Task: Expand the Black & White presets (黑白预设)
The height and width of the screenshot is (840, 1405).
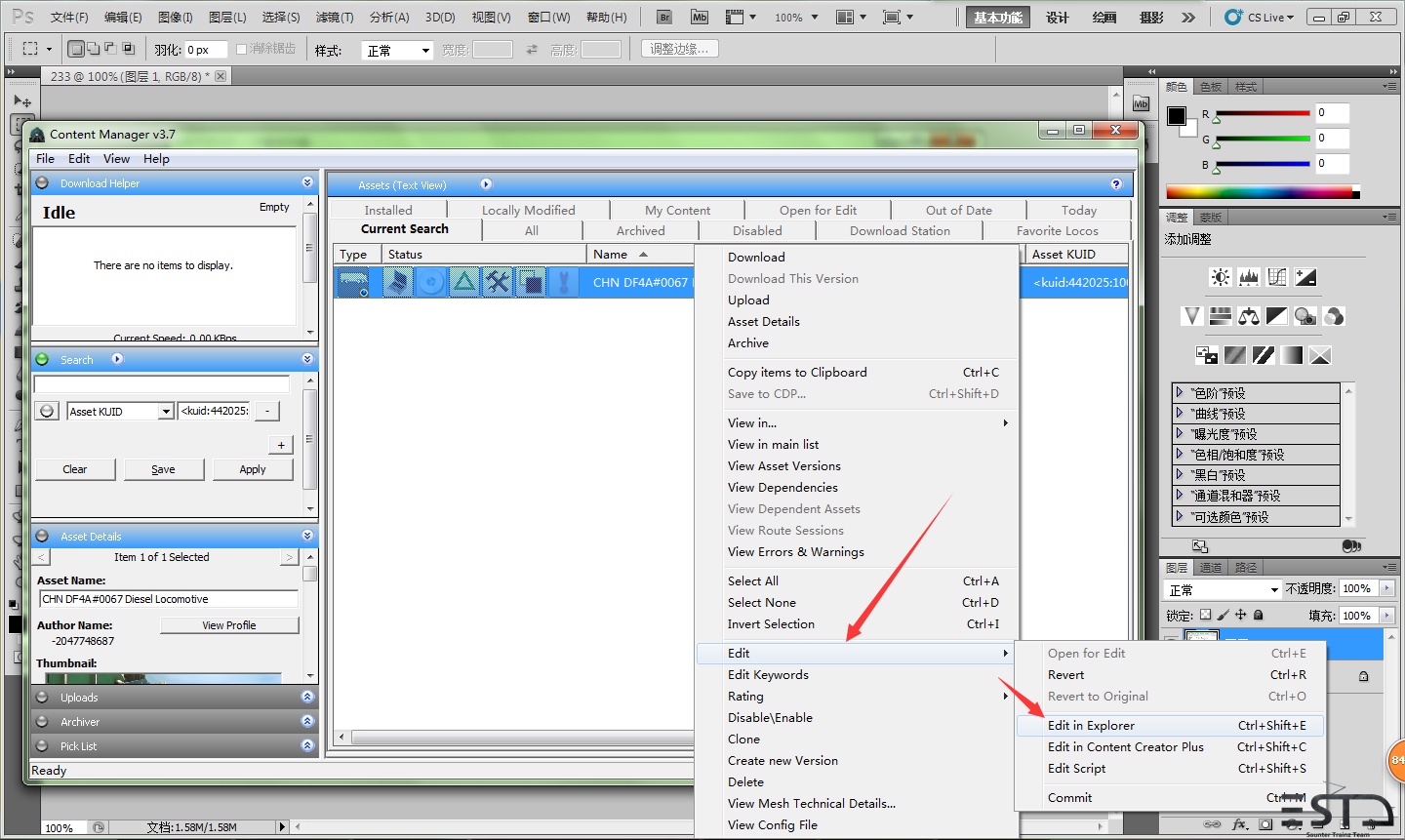Action: tap(1180, 474)
